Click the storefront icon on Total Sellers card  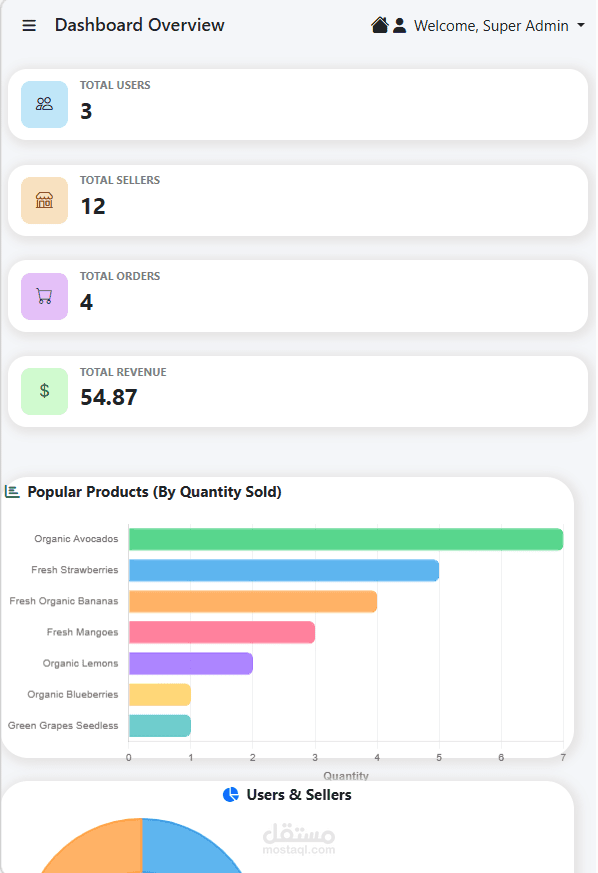44,200
